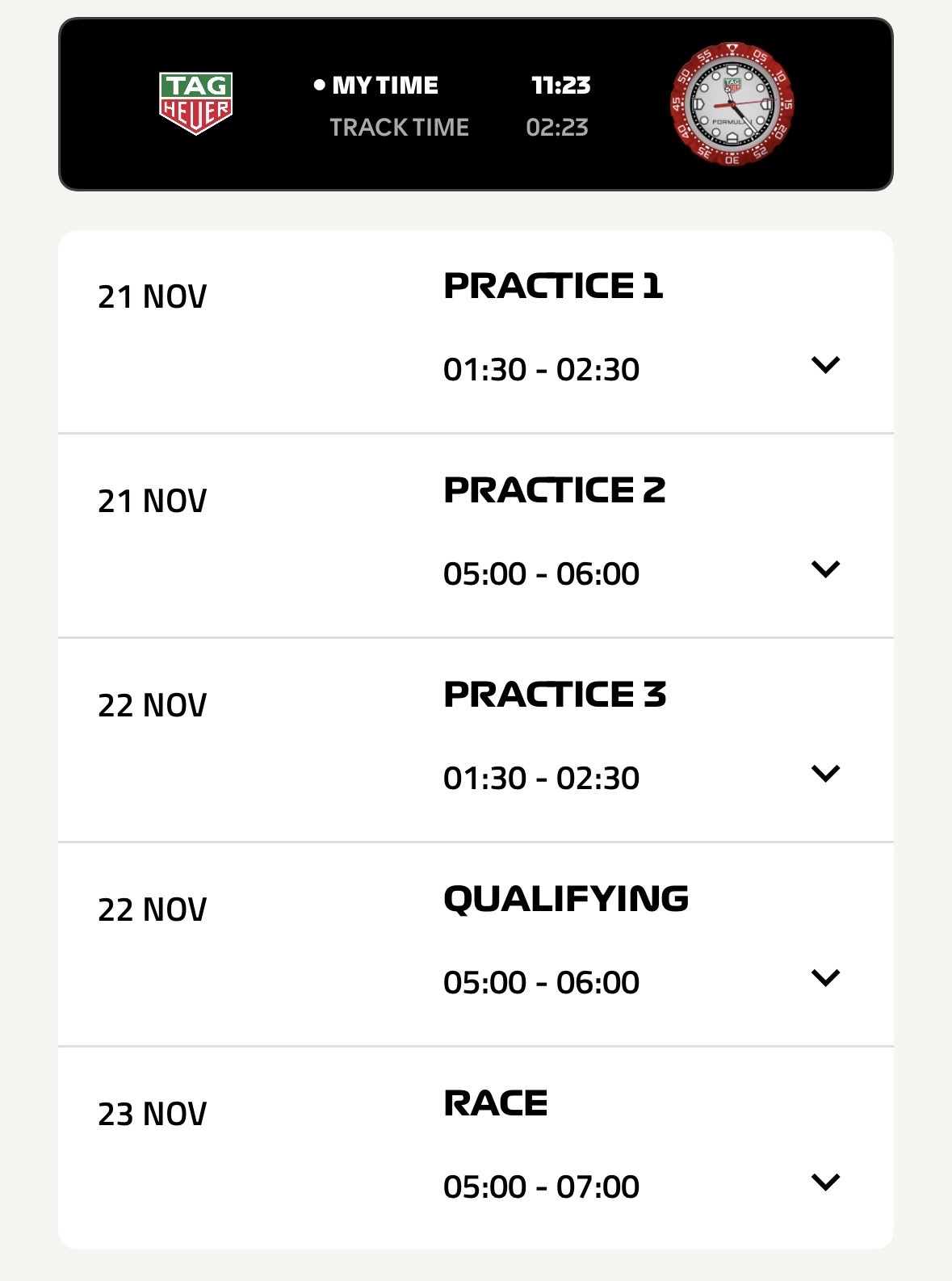
Task: Click the Qualifying time 05:00 - 06:00
Action: point(541,982)
